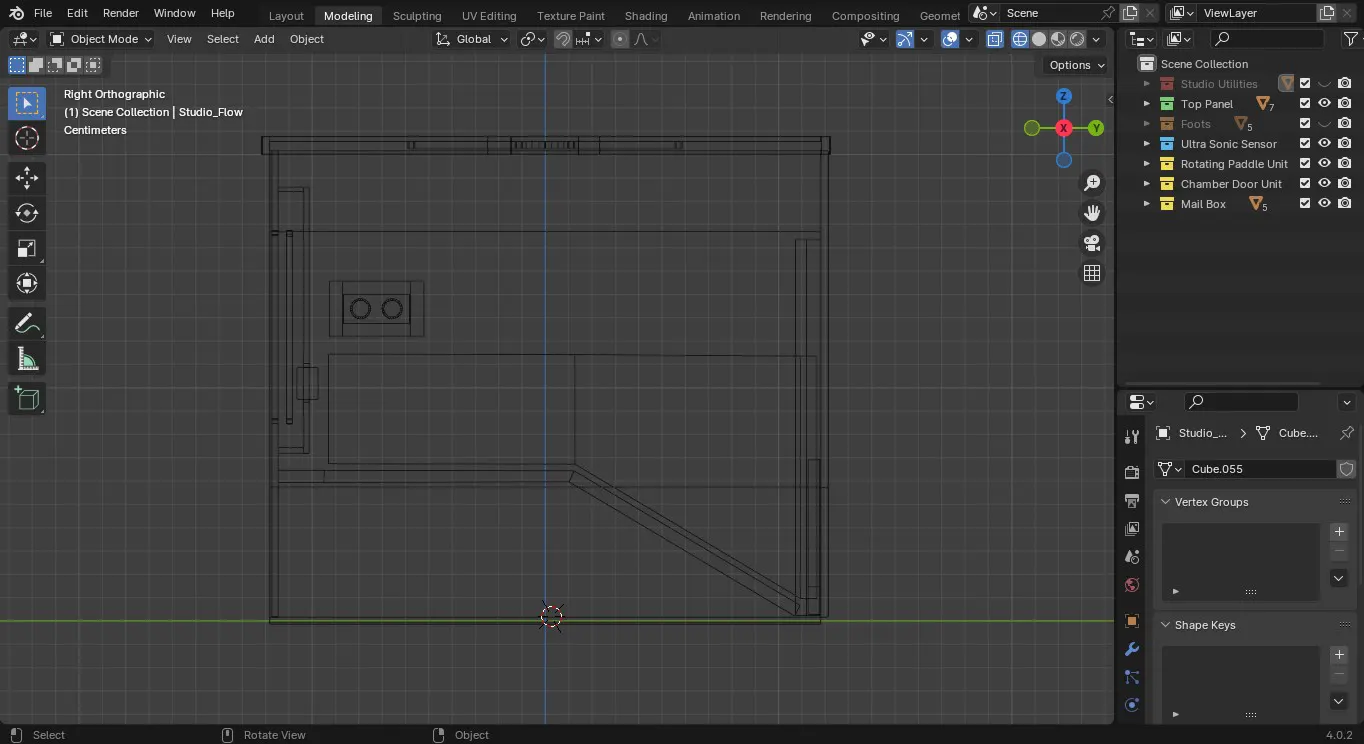Switch to material preview shading
This screenshot has height=744, width=1364.
point(1058,39)
